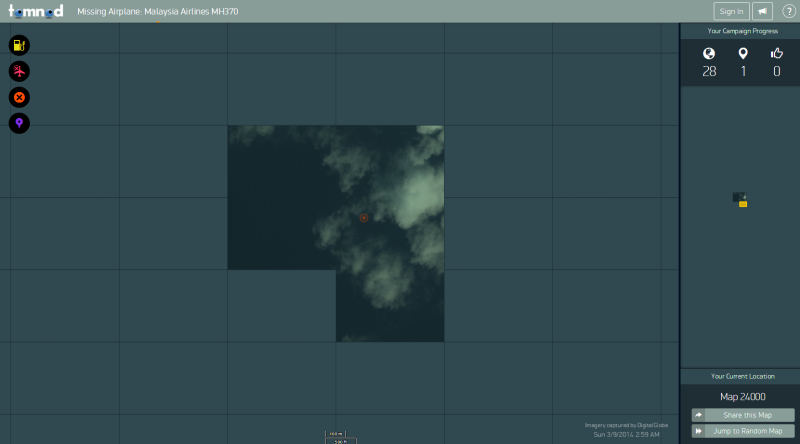Open the Missing Airplane campaign title link
Screen dimensions: 800x444
(x=158, y=11)
